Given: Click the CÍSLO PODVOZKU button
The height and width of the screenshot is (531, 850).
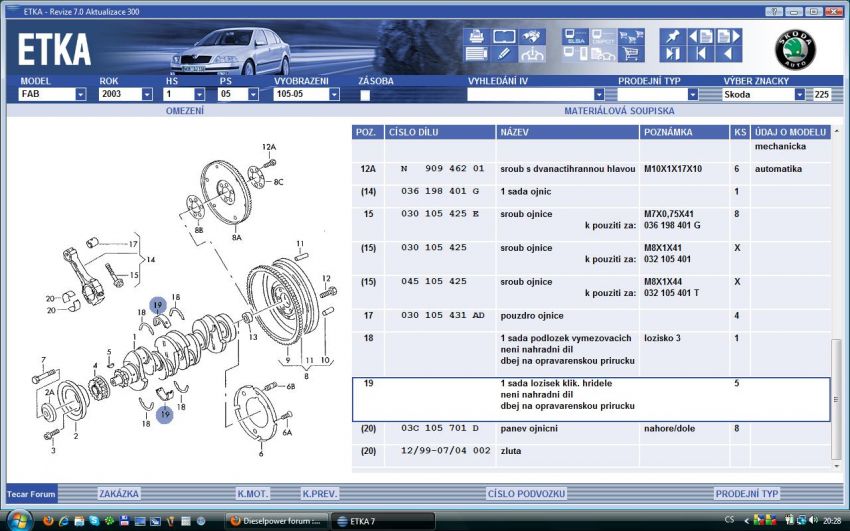Looking at the screenshot, I should point(526,494).
